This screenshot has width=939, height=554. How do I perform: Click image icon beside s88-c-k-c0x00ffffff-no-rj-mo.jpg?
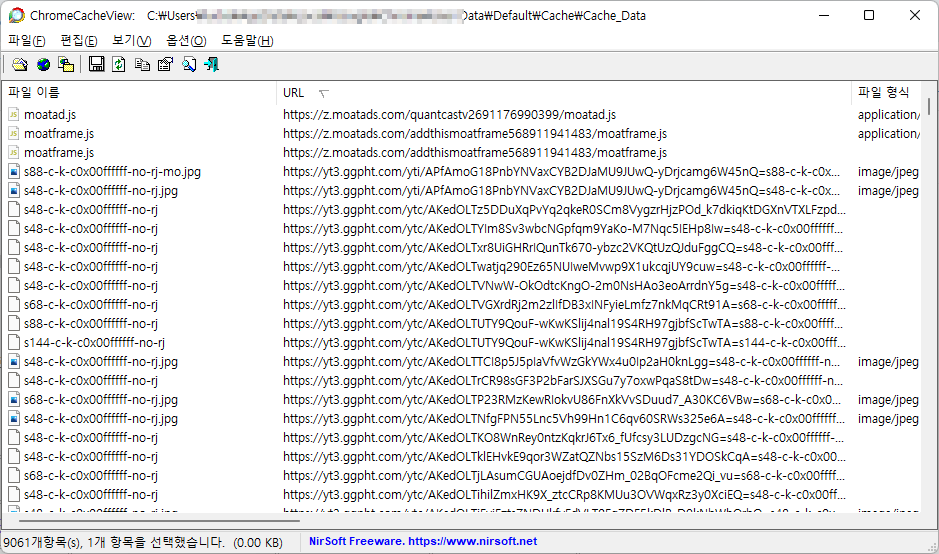click(14, 172)
